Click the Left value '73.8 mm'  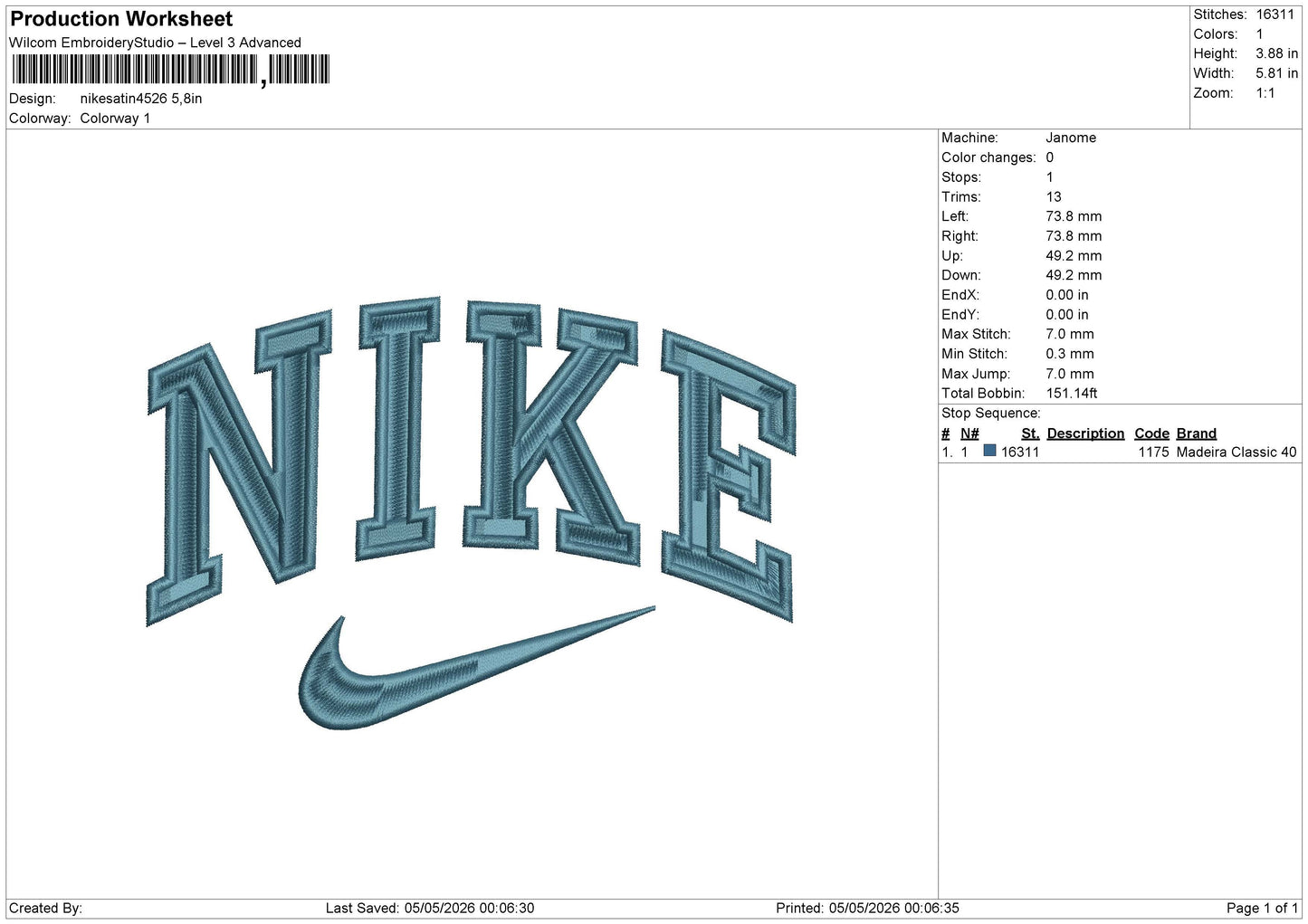(x=1074, y=216)
